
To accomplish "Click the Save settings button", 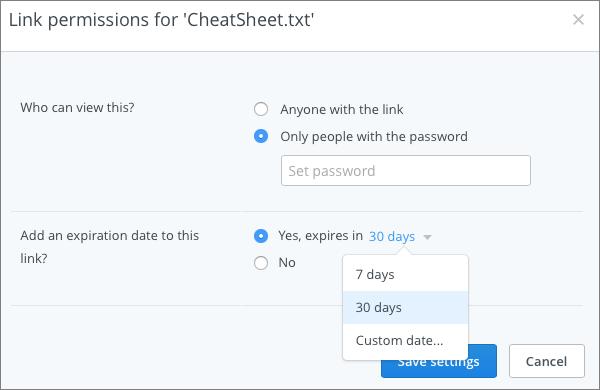I will coord(439,361).
